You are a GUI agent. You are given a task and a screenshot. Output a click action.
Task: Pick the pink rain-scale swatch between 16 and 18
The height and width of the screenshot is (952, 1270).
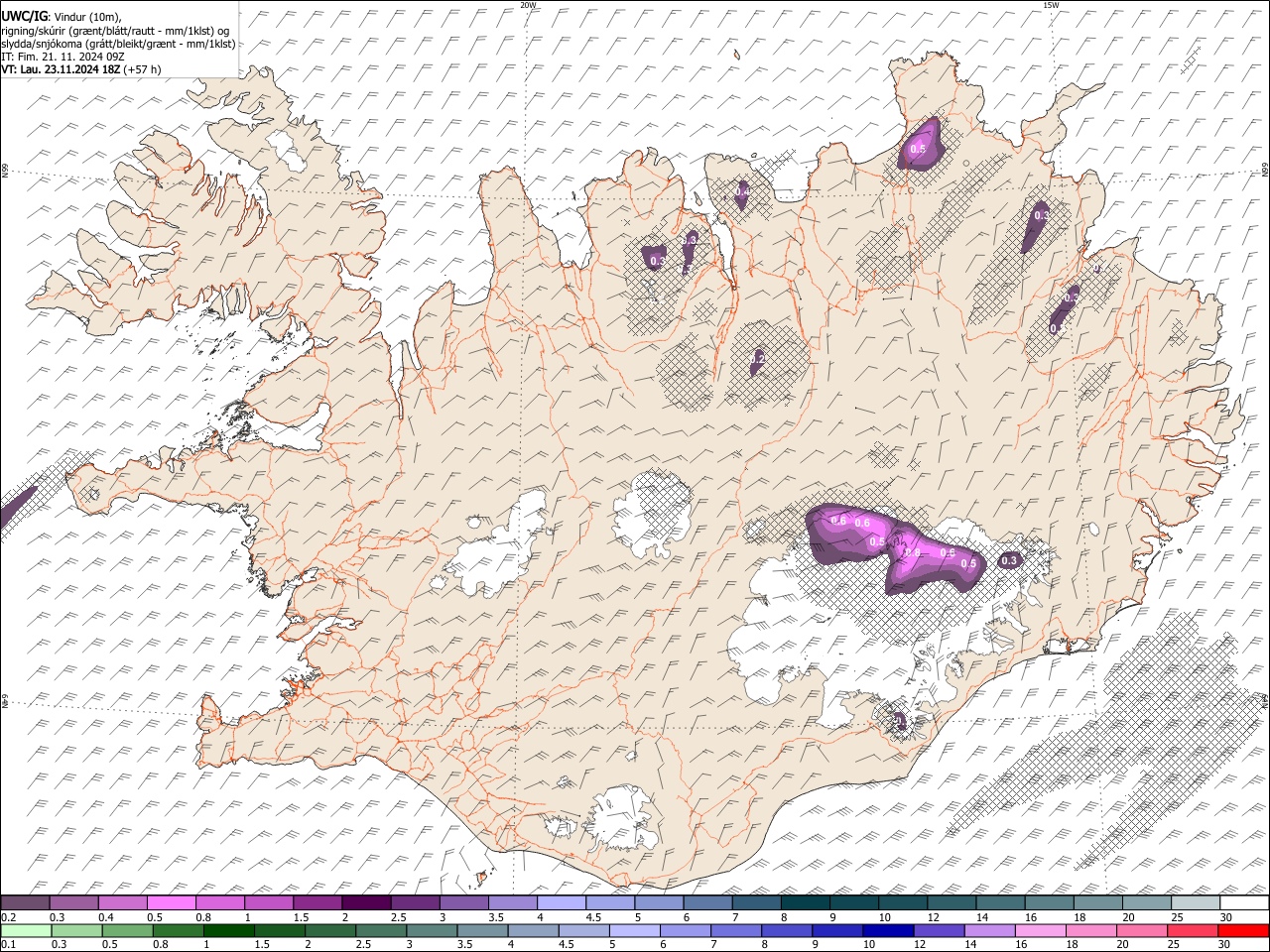1040,930
